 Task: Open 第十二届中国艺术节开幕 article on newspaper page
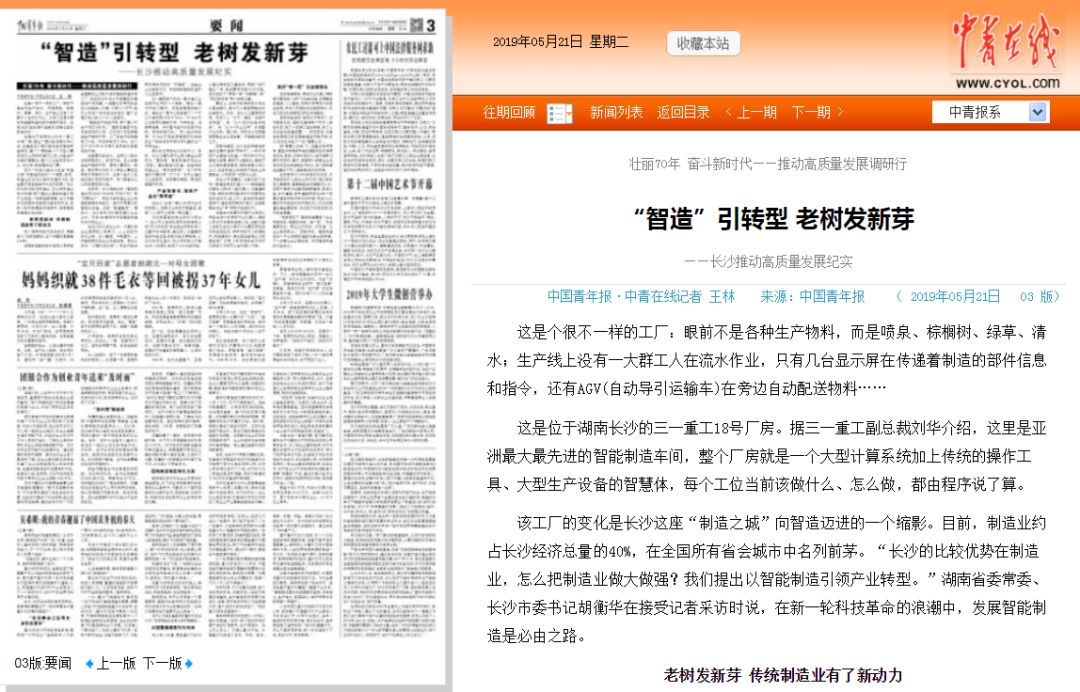point(389,184)
